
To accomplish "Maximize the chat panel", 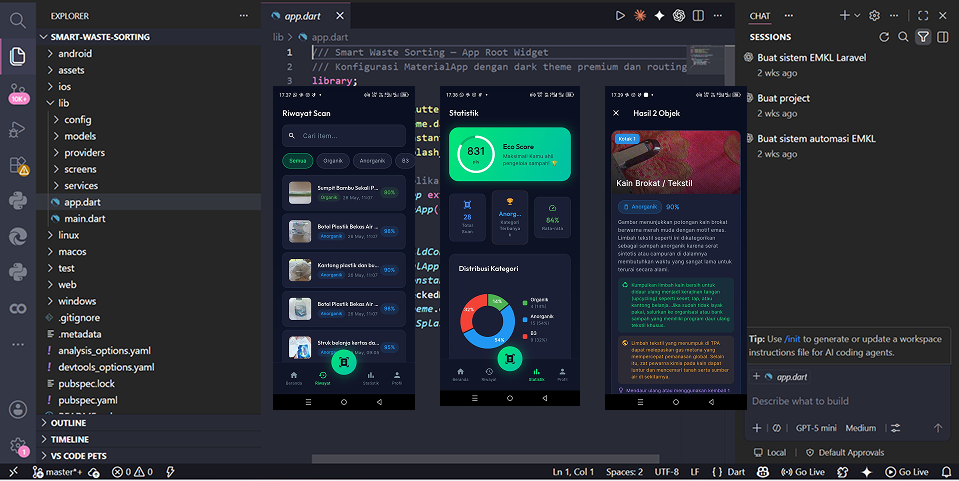I will [924, 16].
